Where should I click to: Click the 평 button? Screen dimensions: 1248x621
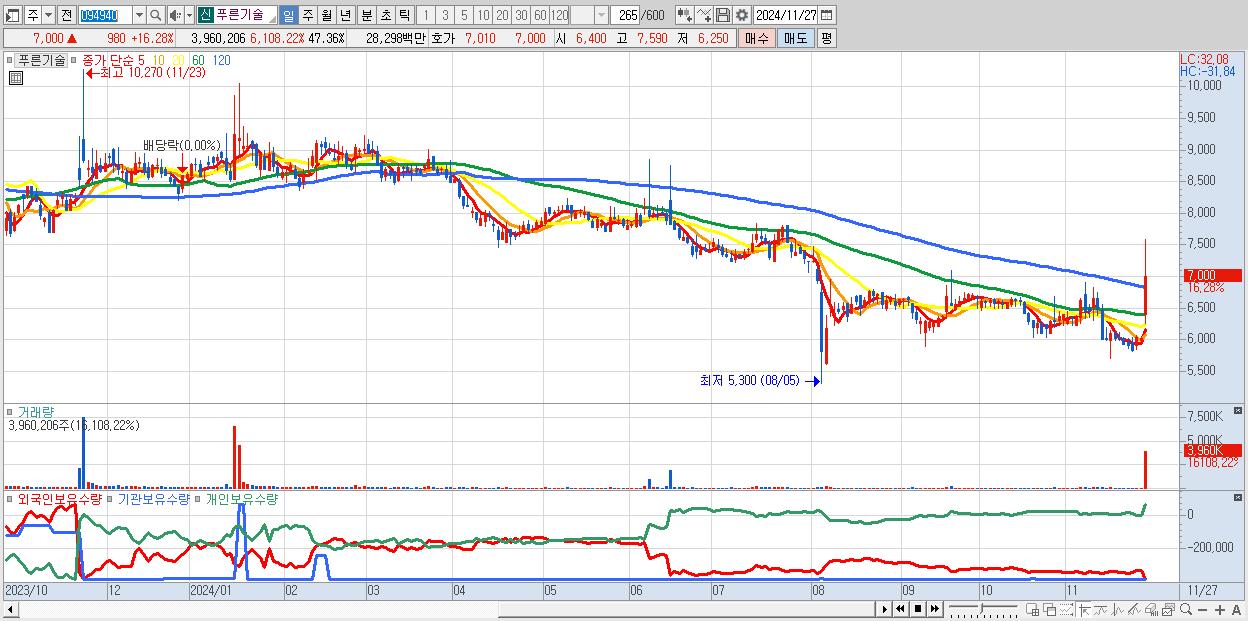pos(826,38)
